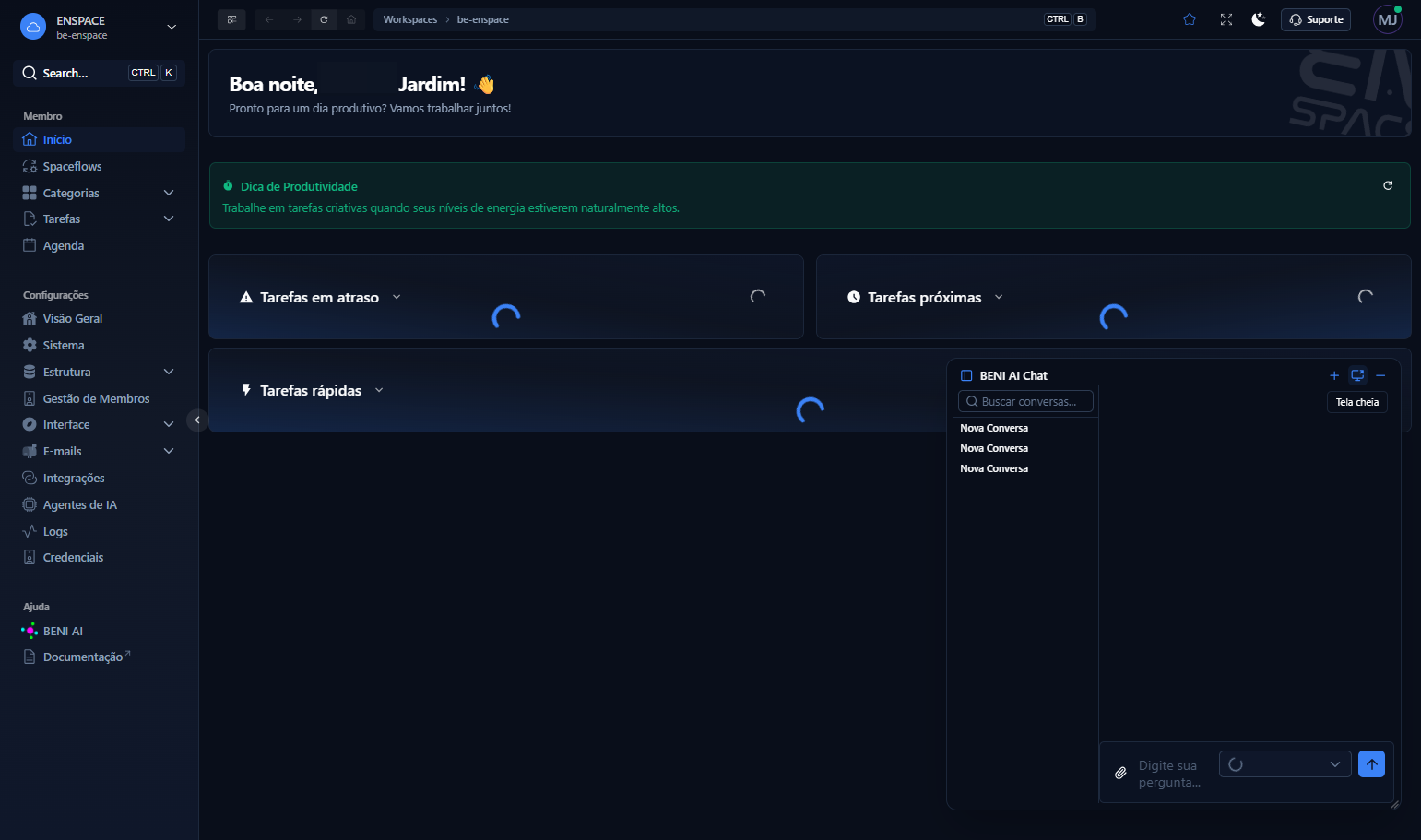Collapse the left sidebar with the arrow handle
The height and width of the screenshot is (840, 1421).
[x=197, y=420]
